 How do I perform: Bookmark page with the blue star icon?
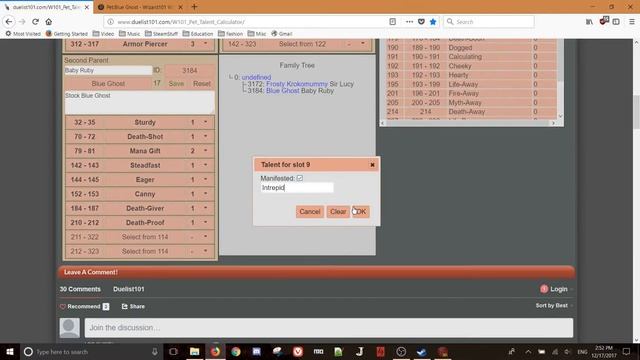[433, 22]
